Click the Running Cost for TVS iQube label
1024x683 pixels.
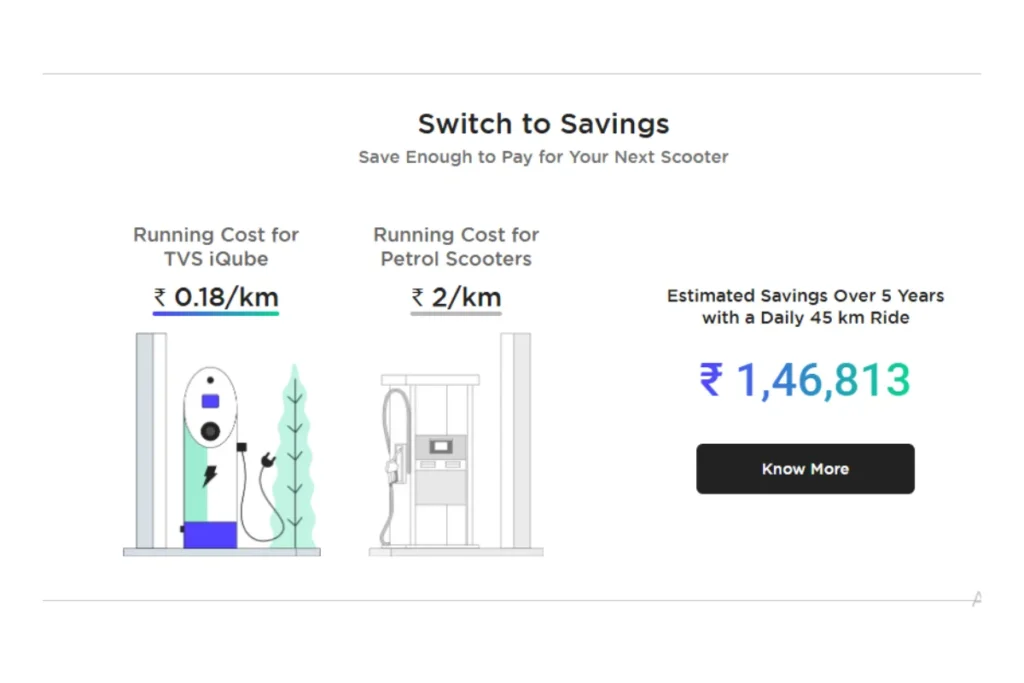pos(216,247)
